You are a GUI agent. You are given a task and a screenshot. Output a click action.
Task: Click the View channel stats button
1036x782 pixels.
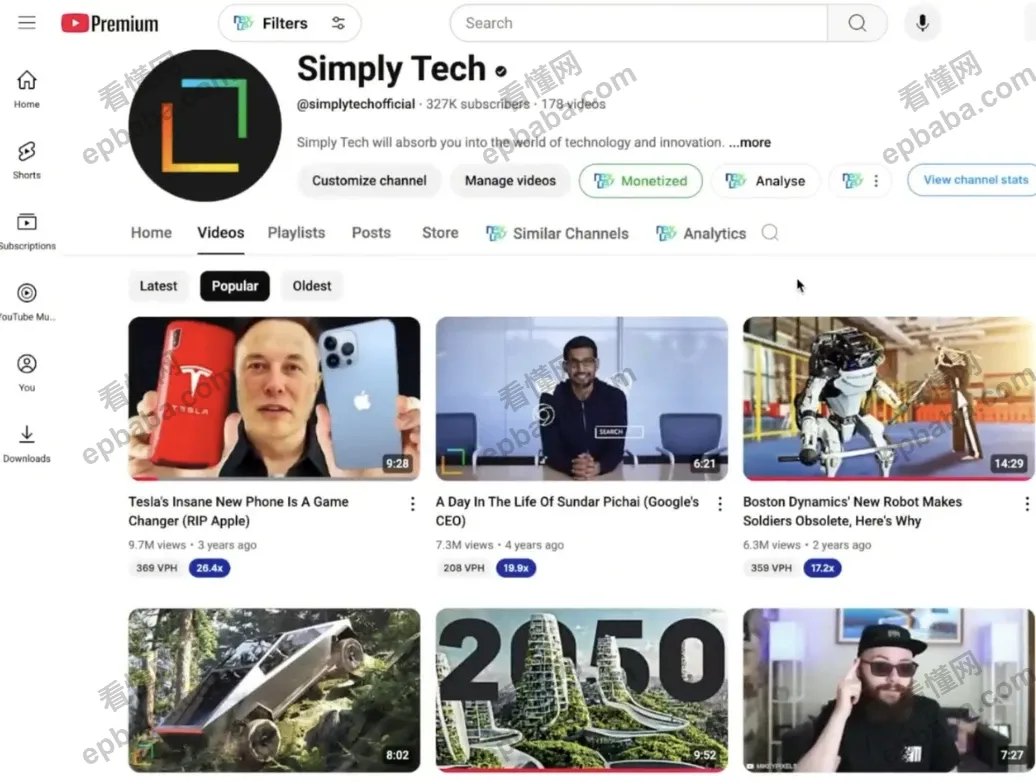coord(973,180)
